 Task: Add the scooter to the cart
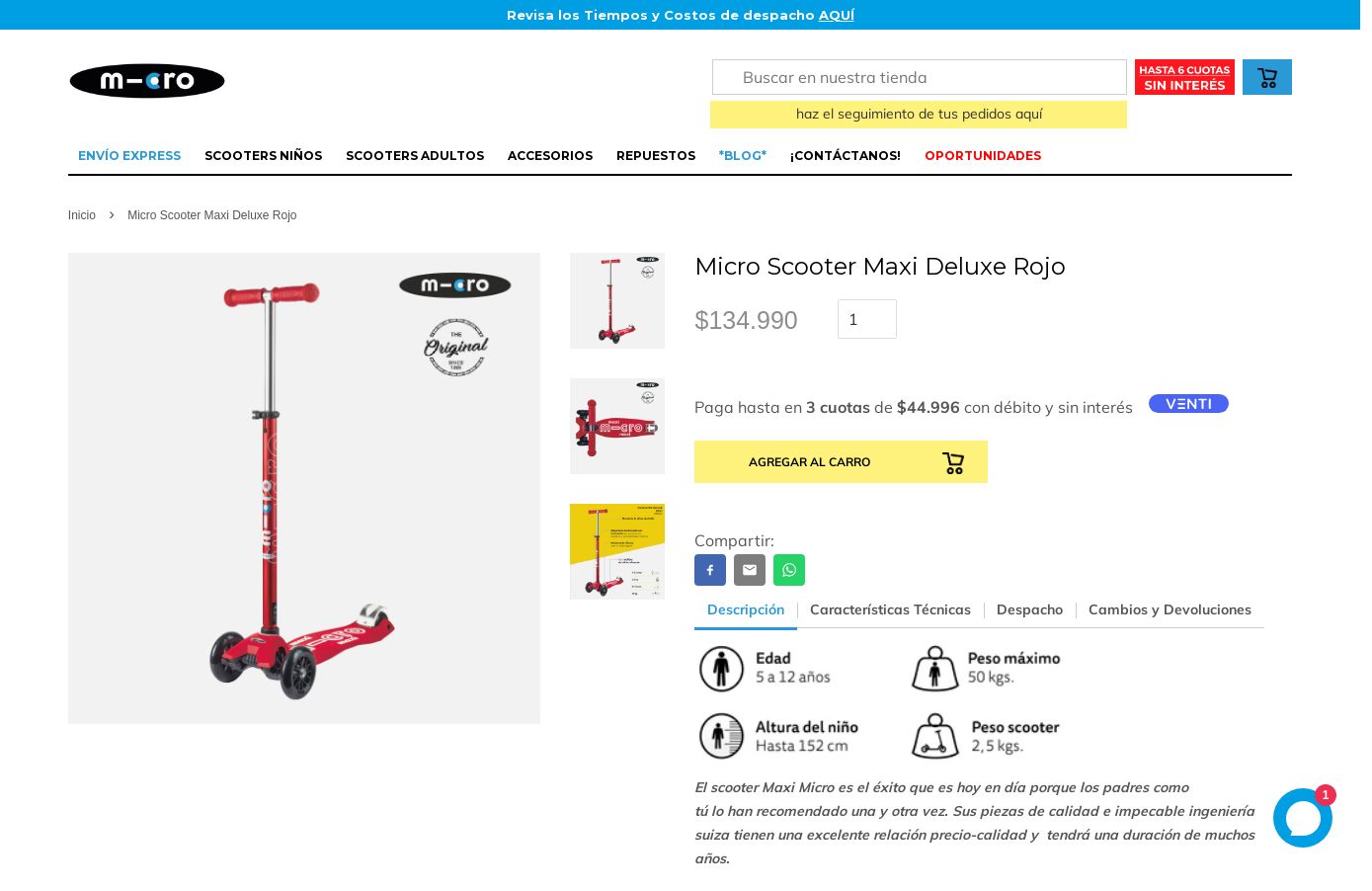[x=841, y=461]
